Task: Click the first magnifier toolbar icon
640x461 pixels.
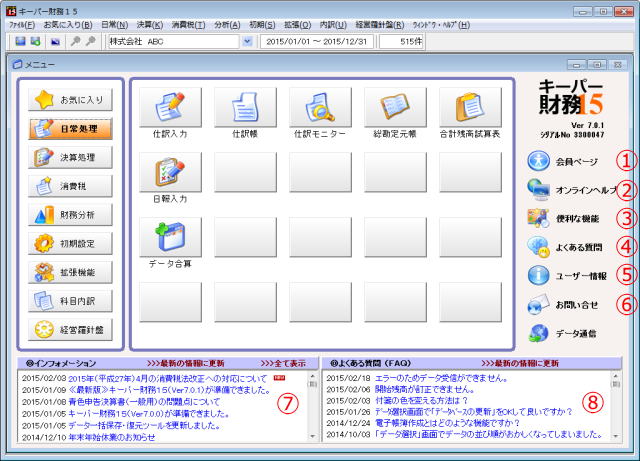Action: [x=76, y=41]
